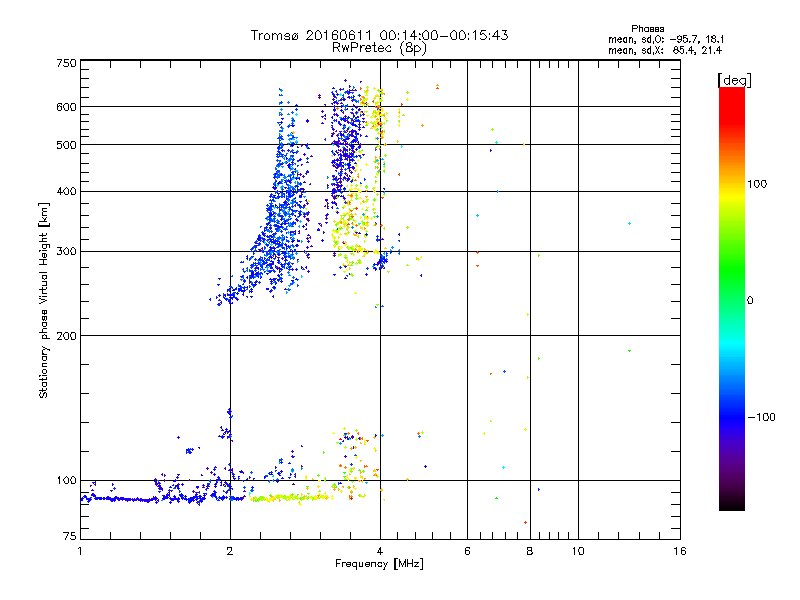Click the y-axis tick label '600'
This screenshot has height=600, width=800.
[x=66, y=107]
